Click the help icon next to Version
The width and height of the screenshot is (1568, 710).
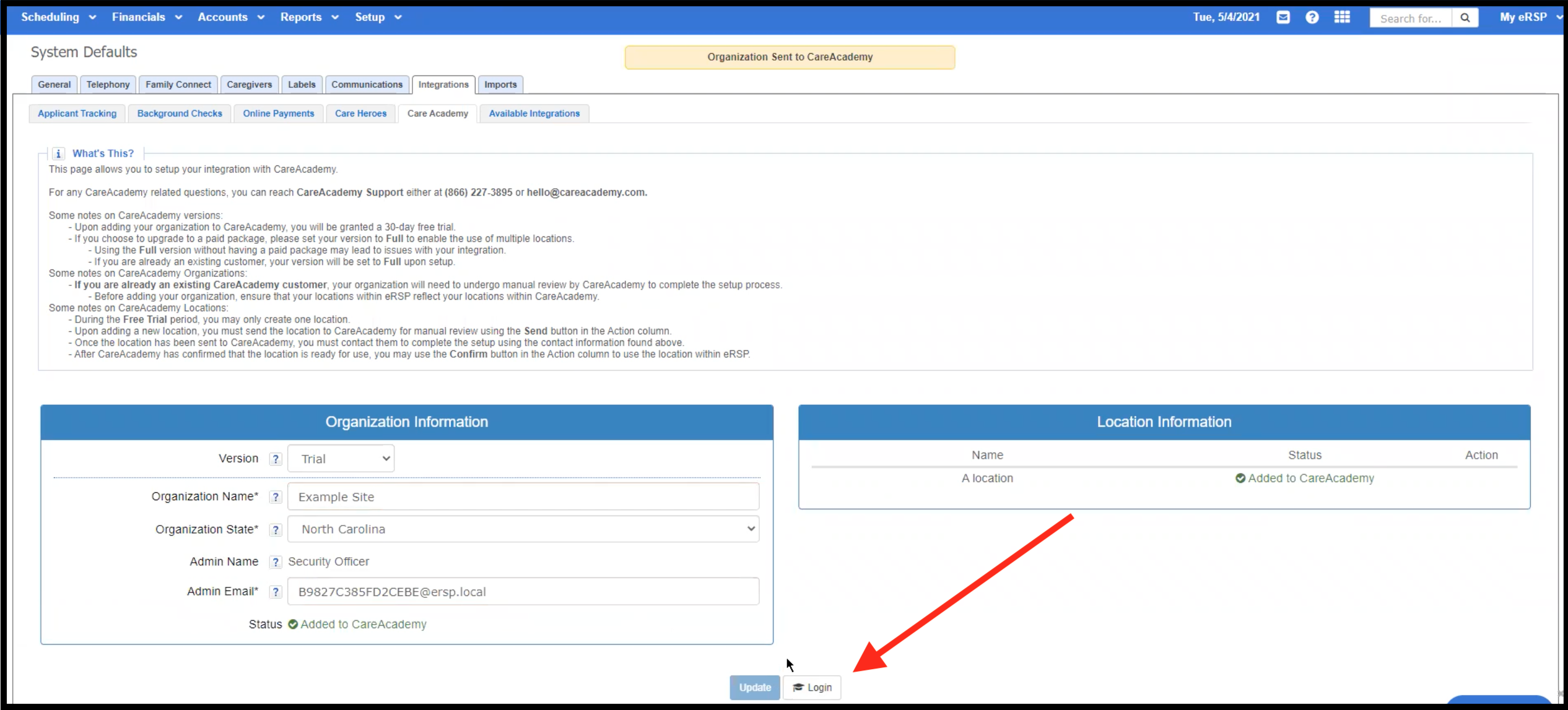tap(276, 459)
